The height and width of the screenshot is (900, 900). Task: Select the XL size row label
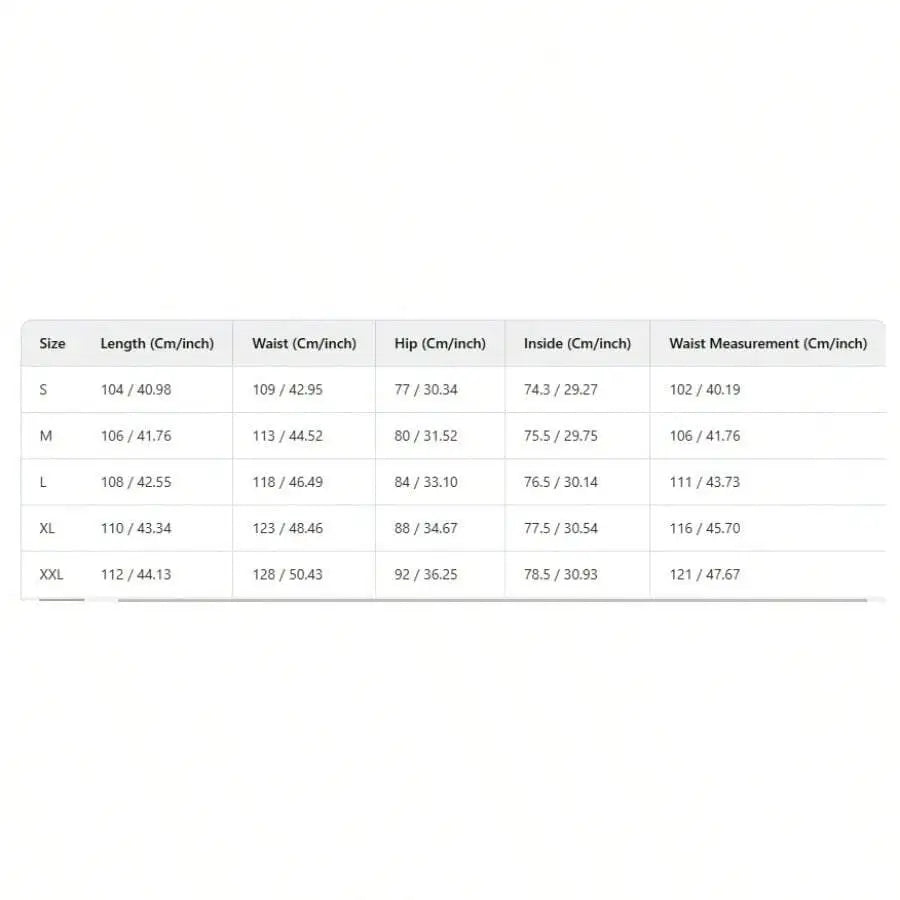pos(47,528)
